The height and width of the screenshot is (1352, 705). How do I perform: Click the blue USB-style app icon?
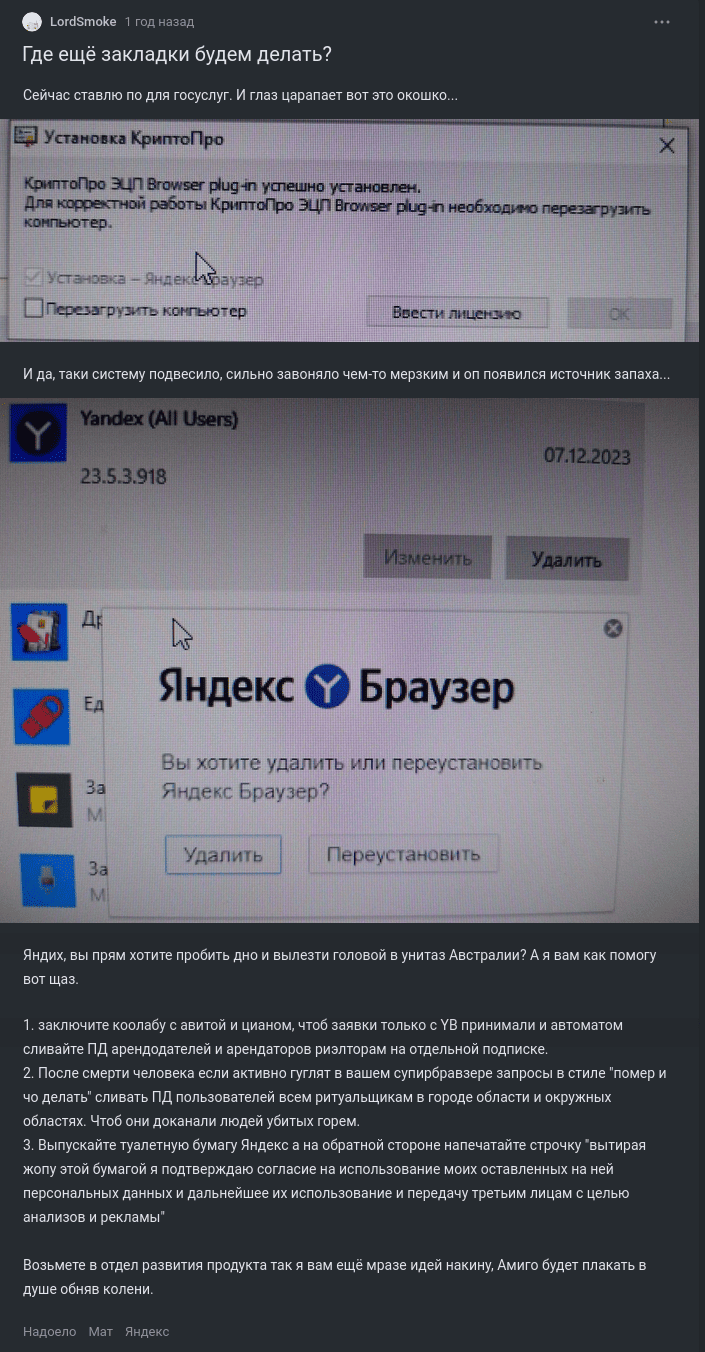pos(49,880)
